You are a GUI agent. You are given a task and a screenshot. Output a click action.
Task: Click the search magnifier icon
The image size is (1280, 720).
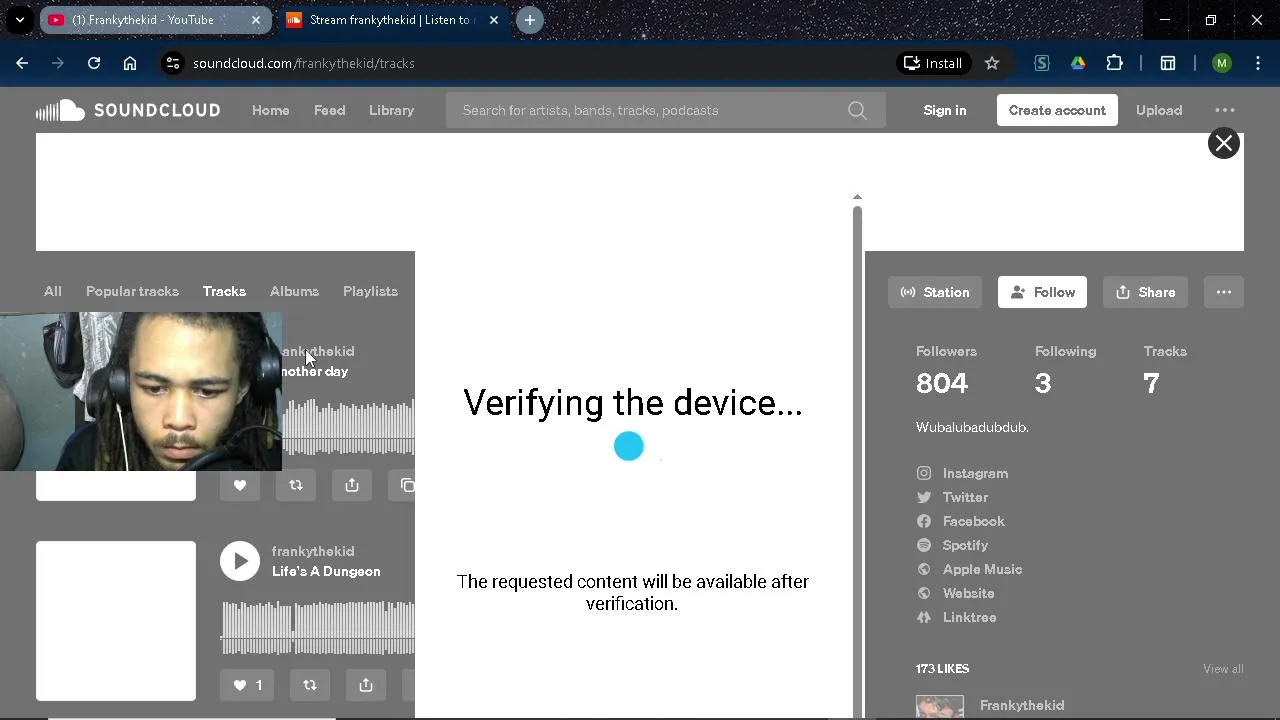tap(858, 110)
